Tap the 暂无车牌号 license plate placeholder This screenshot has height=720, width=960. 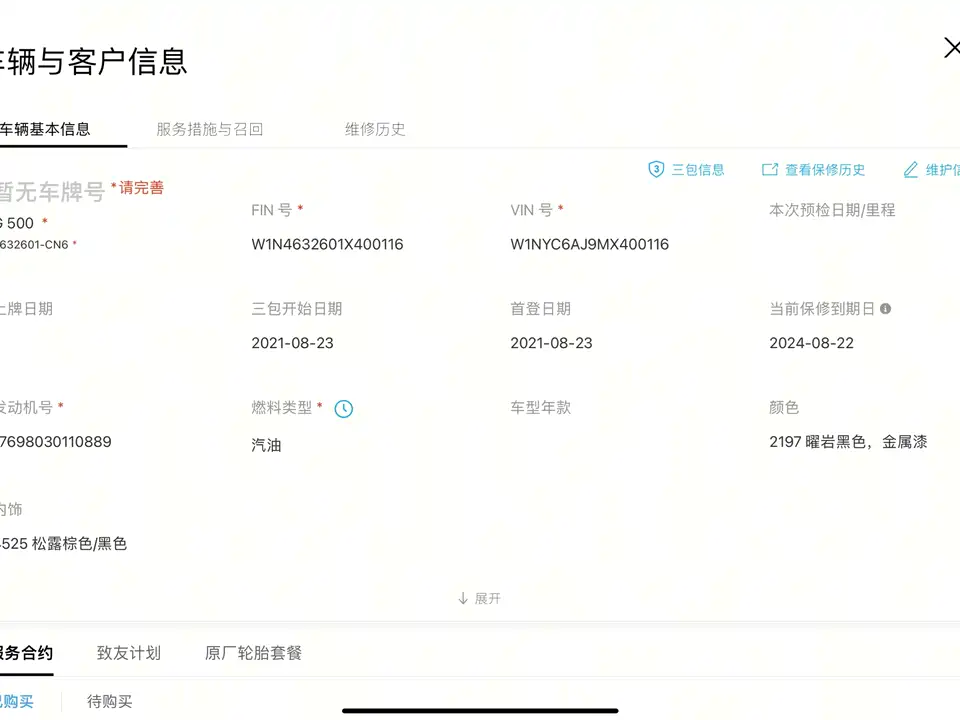tap(50, 192)
